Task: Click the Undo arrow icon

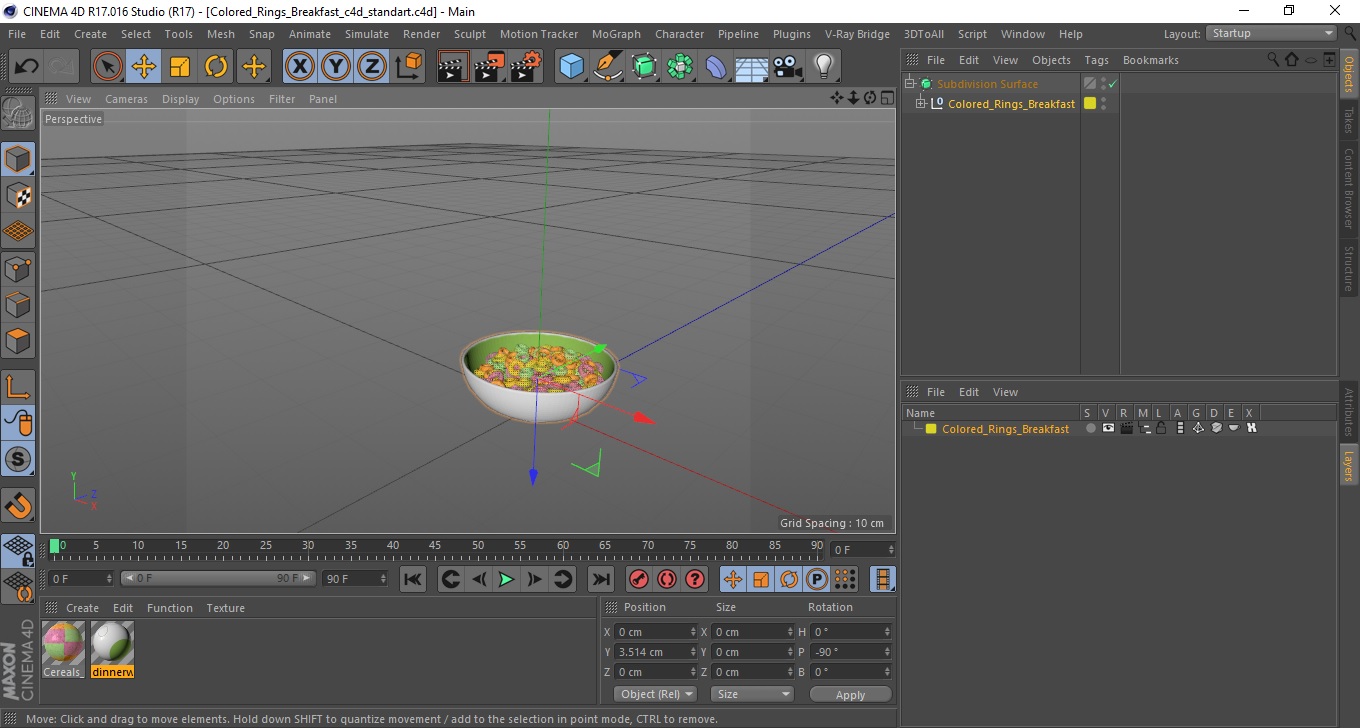Action: point(27,67)
